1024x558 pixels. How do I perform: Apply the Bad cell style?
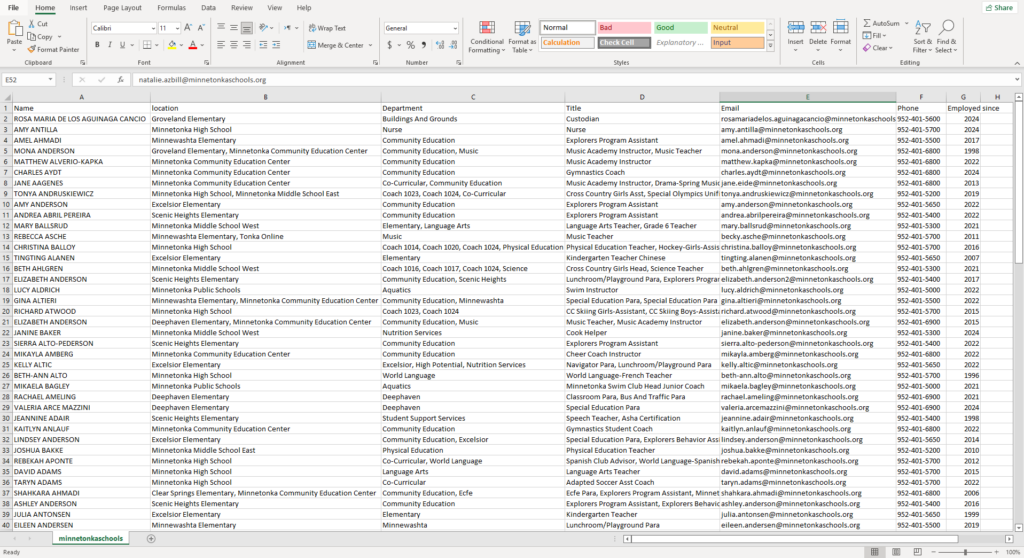click(x=624, y=27)
